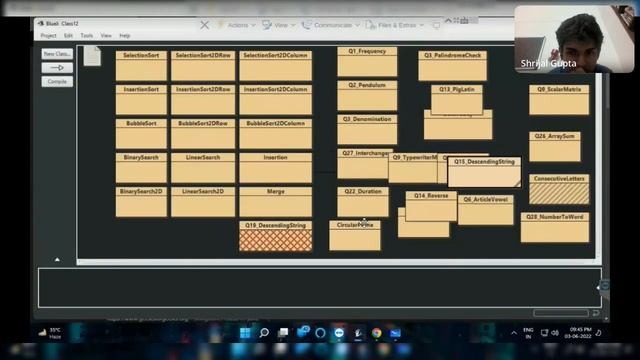Select the BubbleSort class box
Screen dimensions: 640x360
(x=141, y=133)
